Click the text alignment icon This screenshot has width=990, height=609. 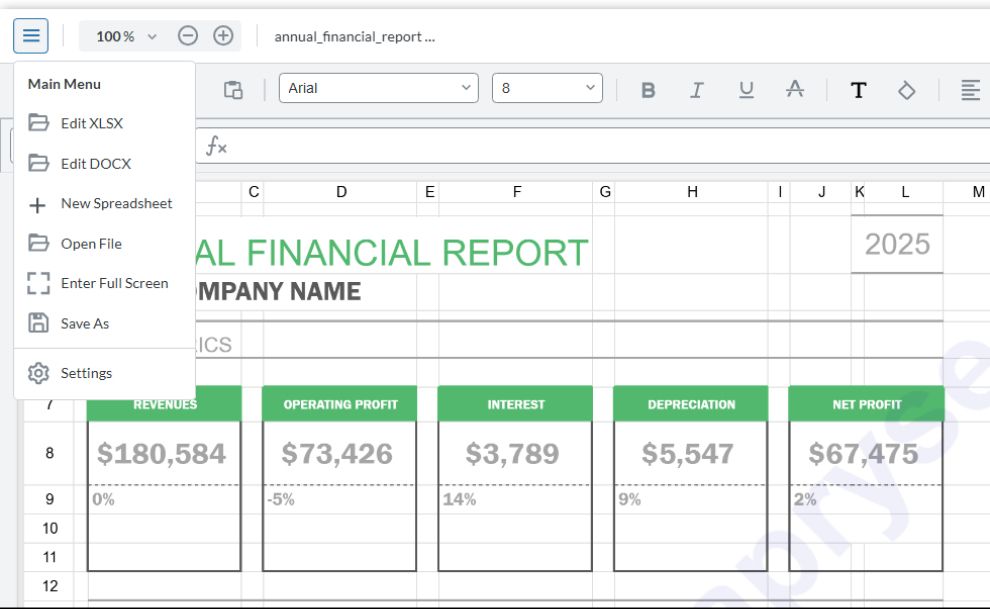click(x=970, y=90)
